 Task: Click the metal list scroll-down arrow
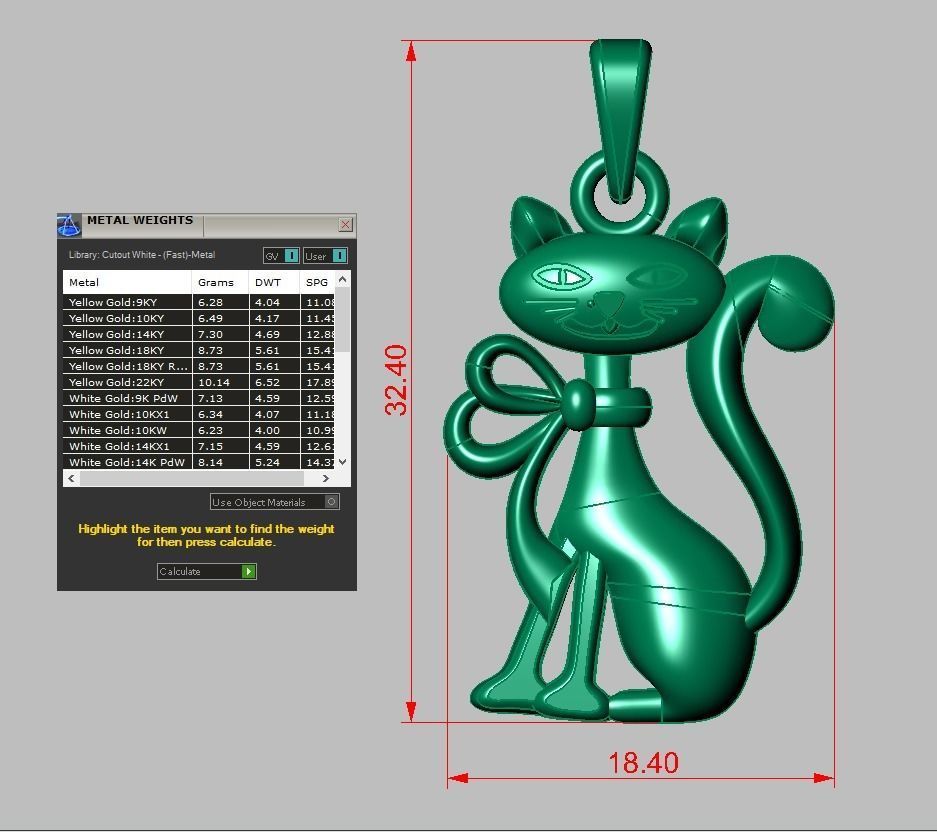[342, 461]
